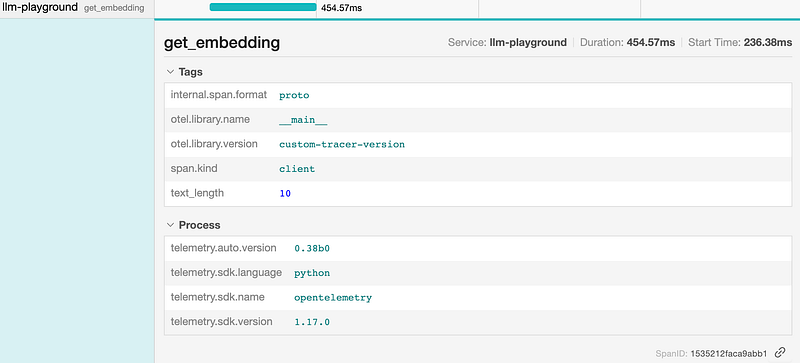800x363 pixels.
Task: Click the Duration 454.57ms header value
Action: (627, 42)
